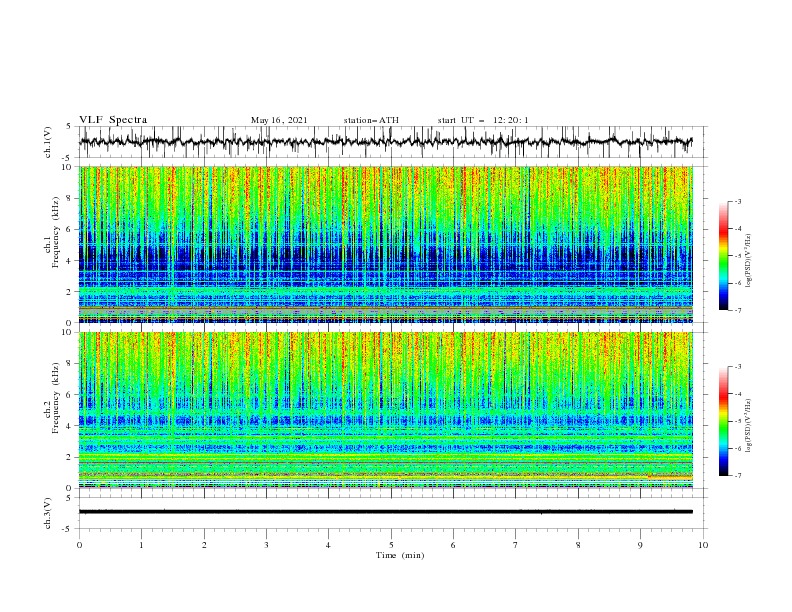Screen dimensions: 792x612
Task: Click the lower 'log(PSD)(V²/Hz)' colorbar label
Action: 749,426
